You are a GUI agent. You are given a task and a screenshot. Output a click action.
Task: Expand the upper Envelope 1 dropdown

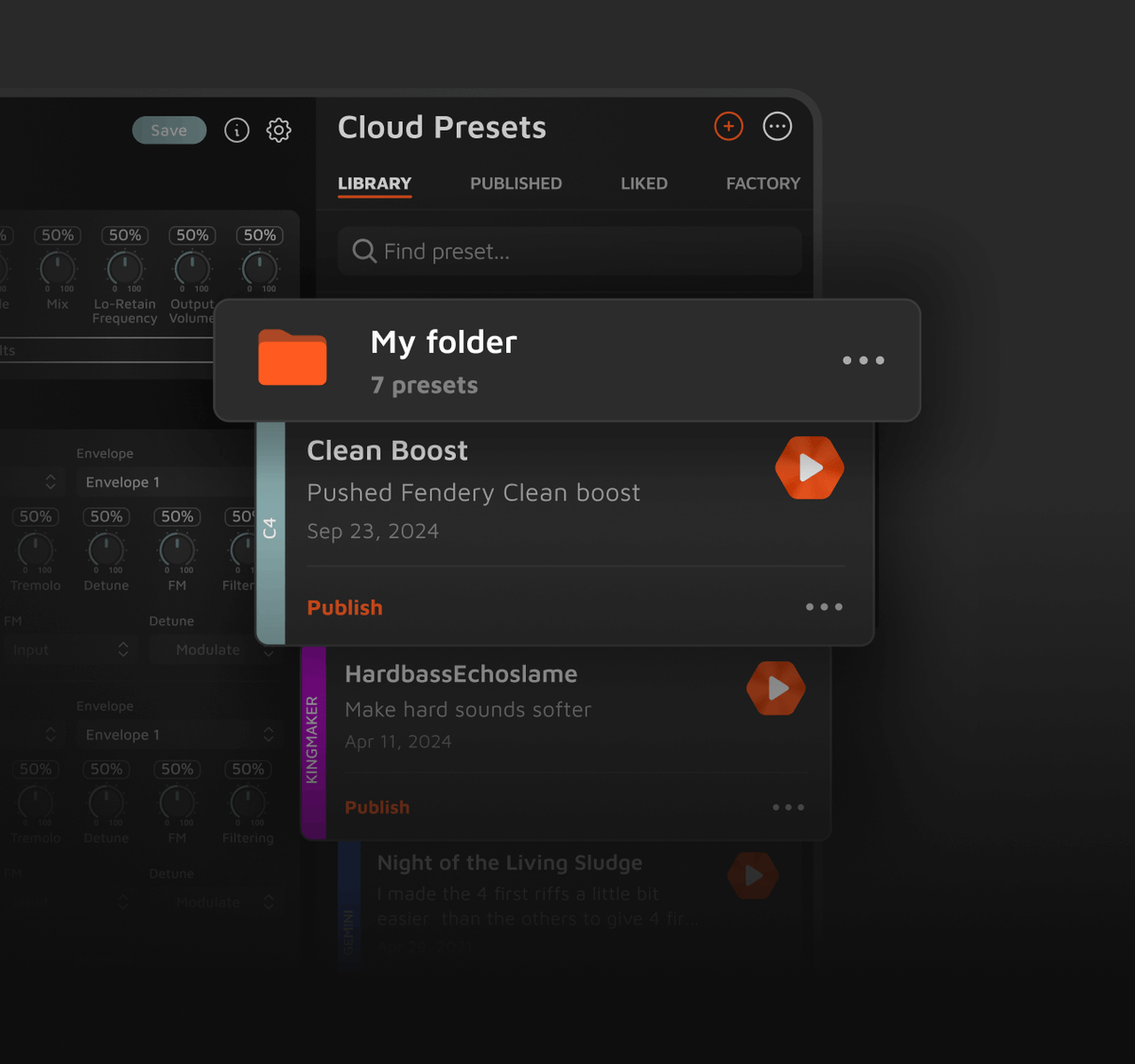[161, 482]
